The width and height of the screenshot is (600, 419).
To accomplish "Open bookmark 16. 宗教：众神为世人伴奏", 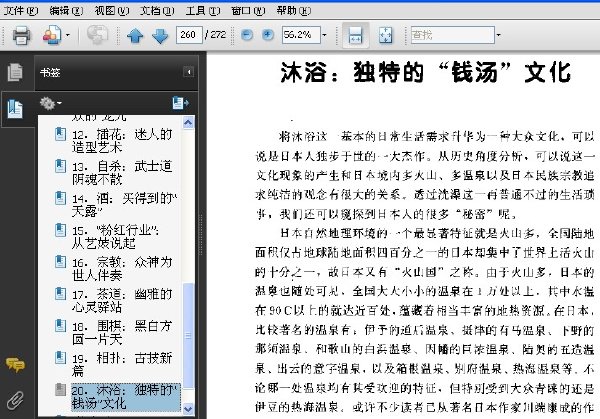I will tap(122, 269).
